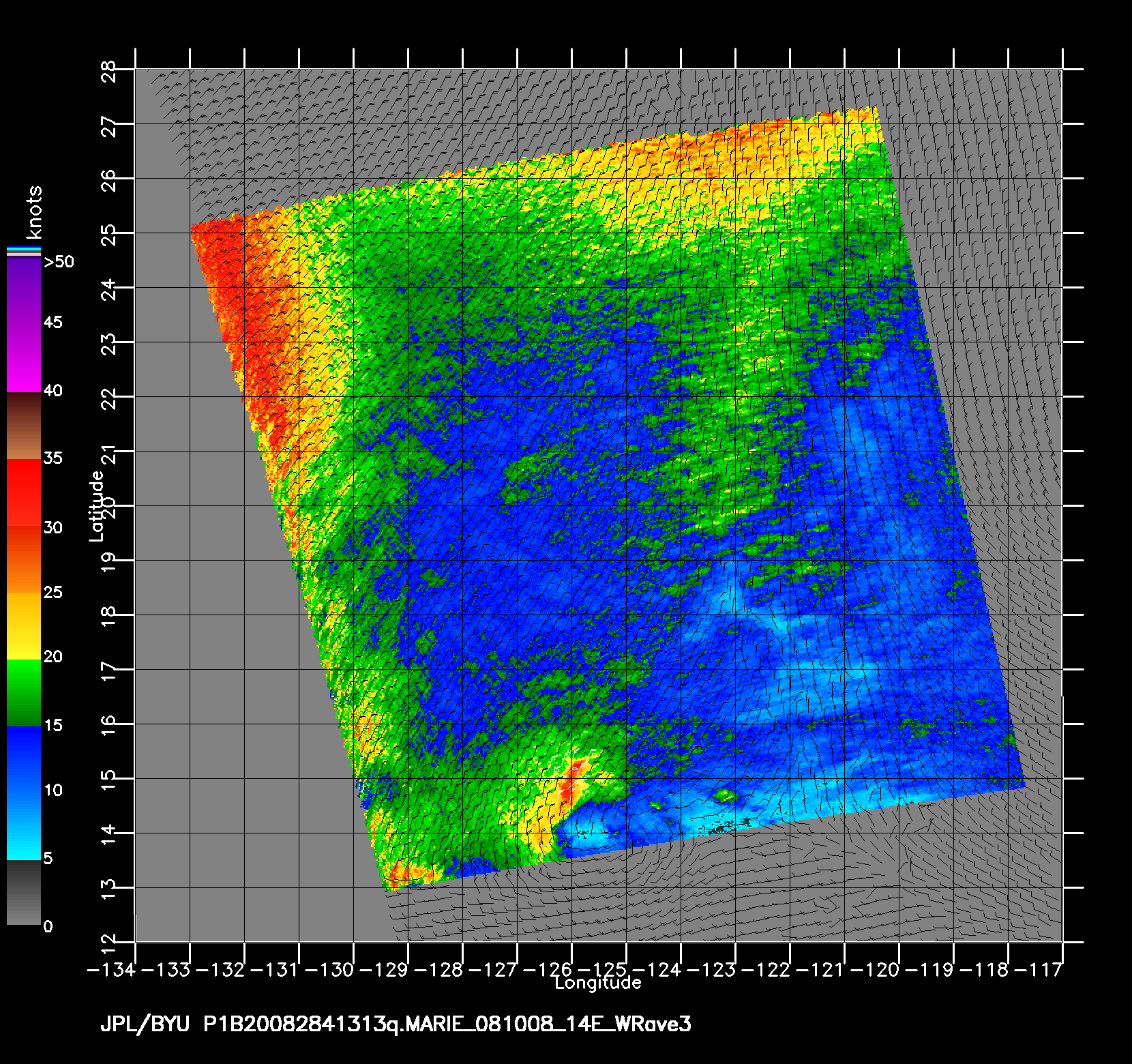This screenshot has width=1132, height=1064.
Task: Click the '0' colorbar label
Action: 48,926
